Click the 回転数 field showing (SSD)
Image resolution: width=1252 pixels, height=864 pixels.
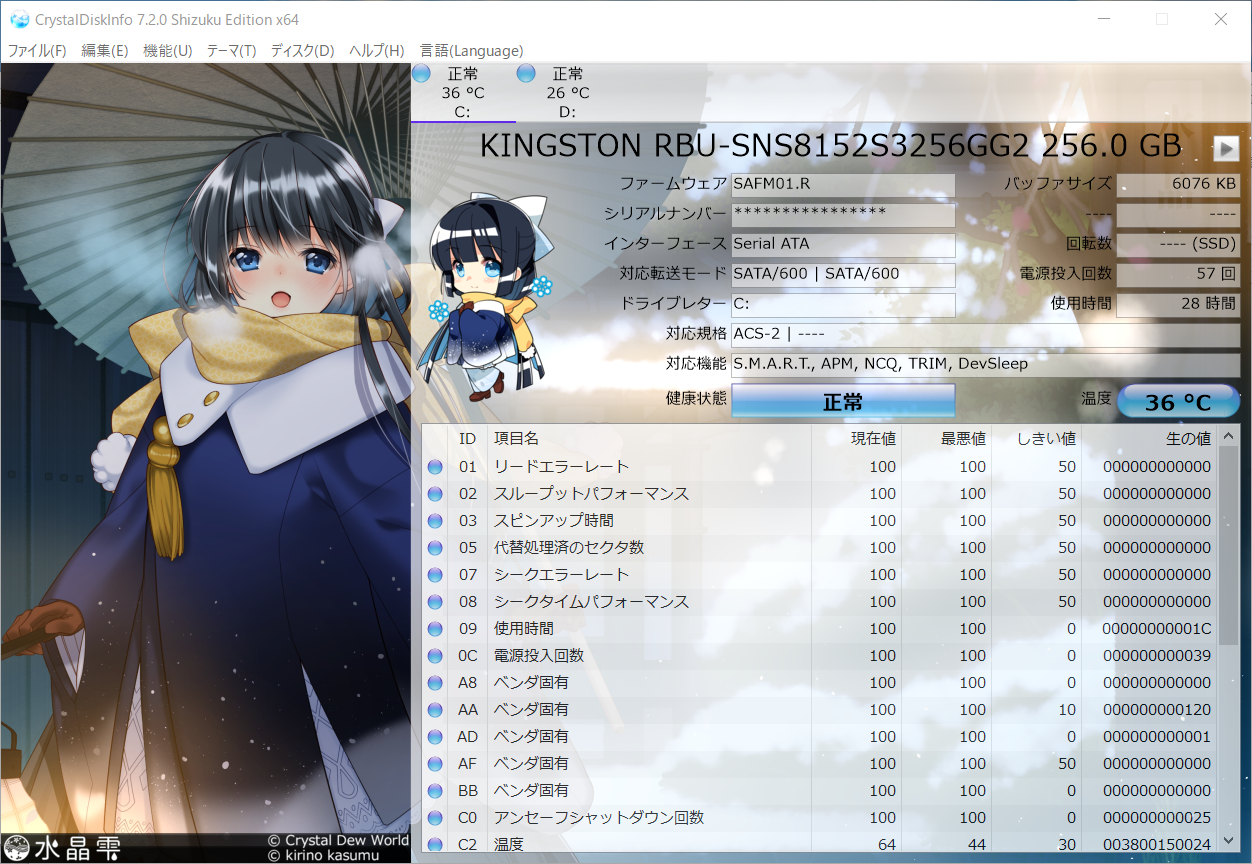[1178, 244]
